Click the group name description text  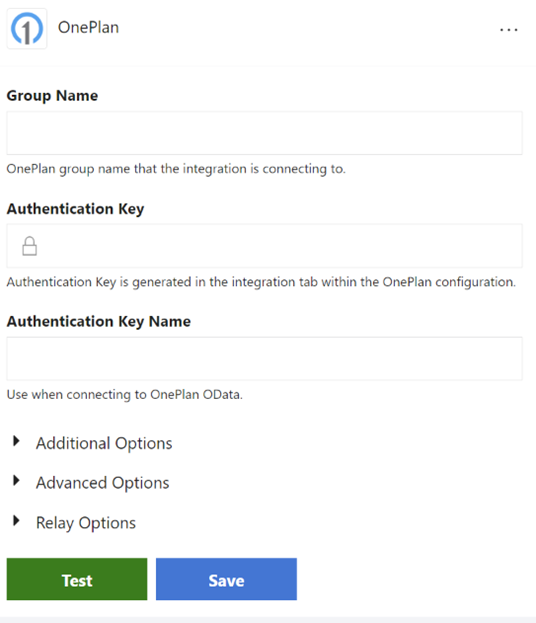[x=176, y=169]
